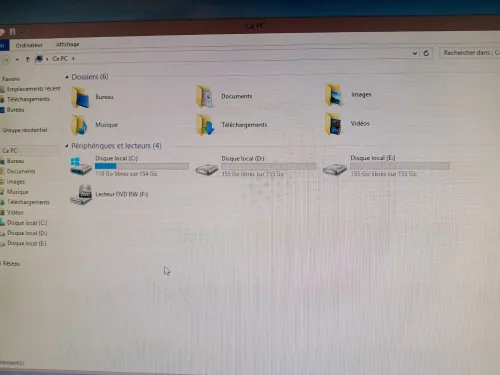Click the E: drive usage bar

point(400,166)
